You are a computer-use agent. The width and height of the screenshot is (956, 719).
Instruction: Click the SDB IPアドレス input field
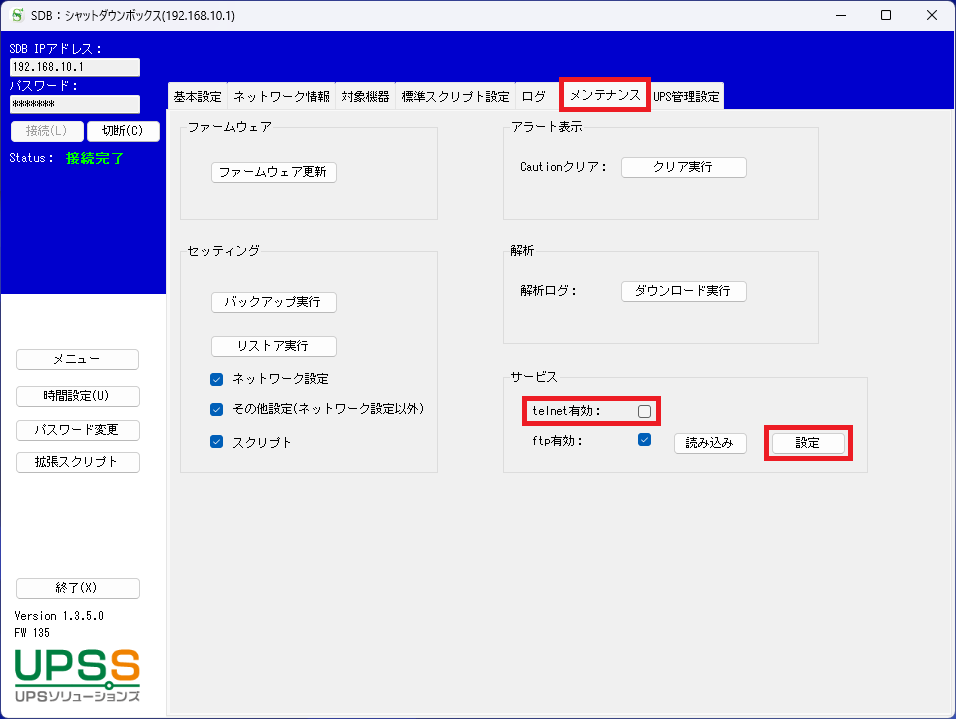pos(75,67)
